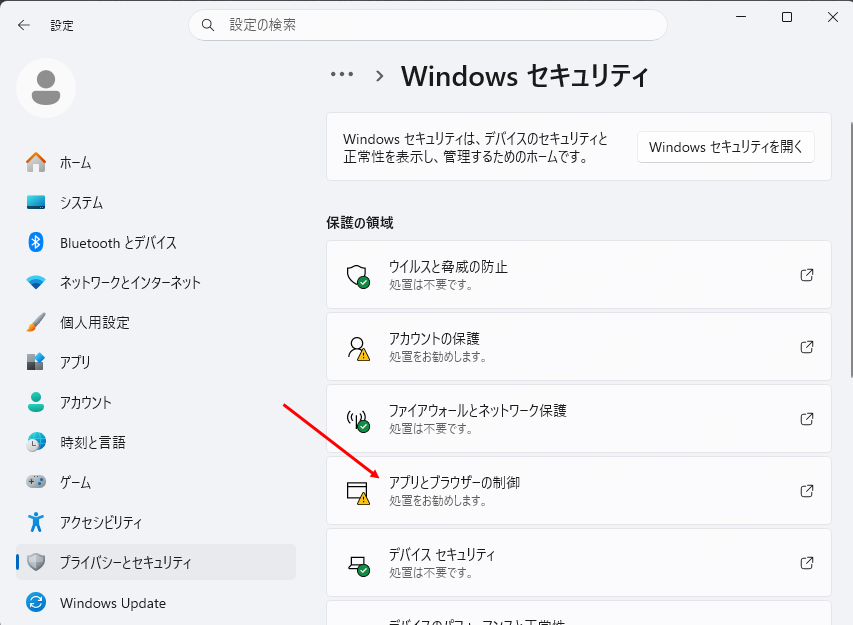Open ホーム in the sidebar

[75, 163]
